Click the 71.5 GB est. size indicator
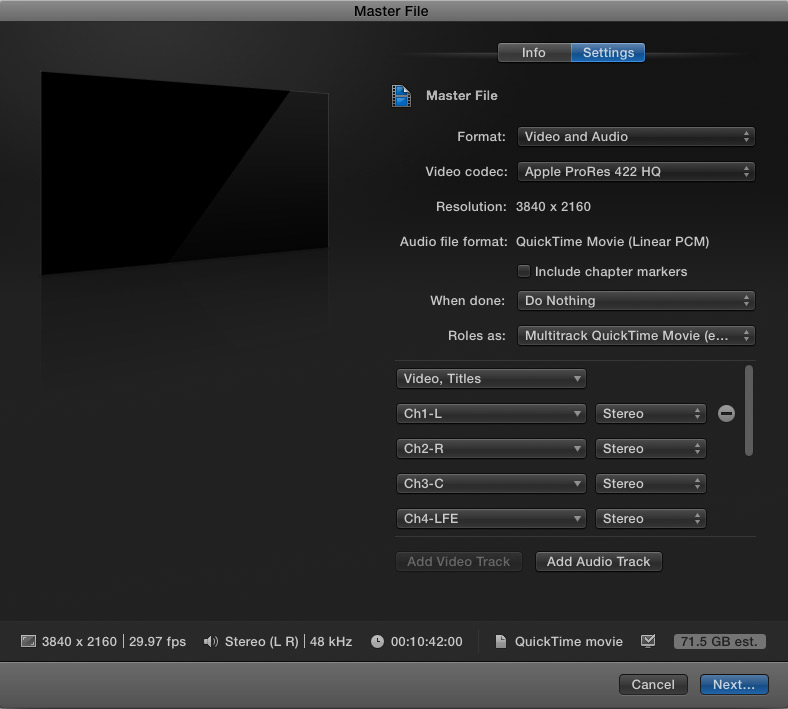The width and height of the screenshot is (788, 709). [x=719, y=642]
